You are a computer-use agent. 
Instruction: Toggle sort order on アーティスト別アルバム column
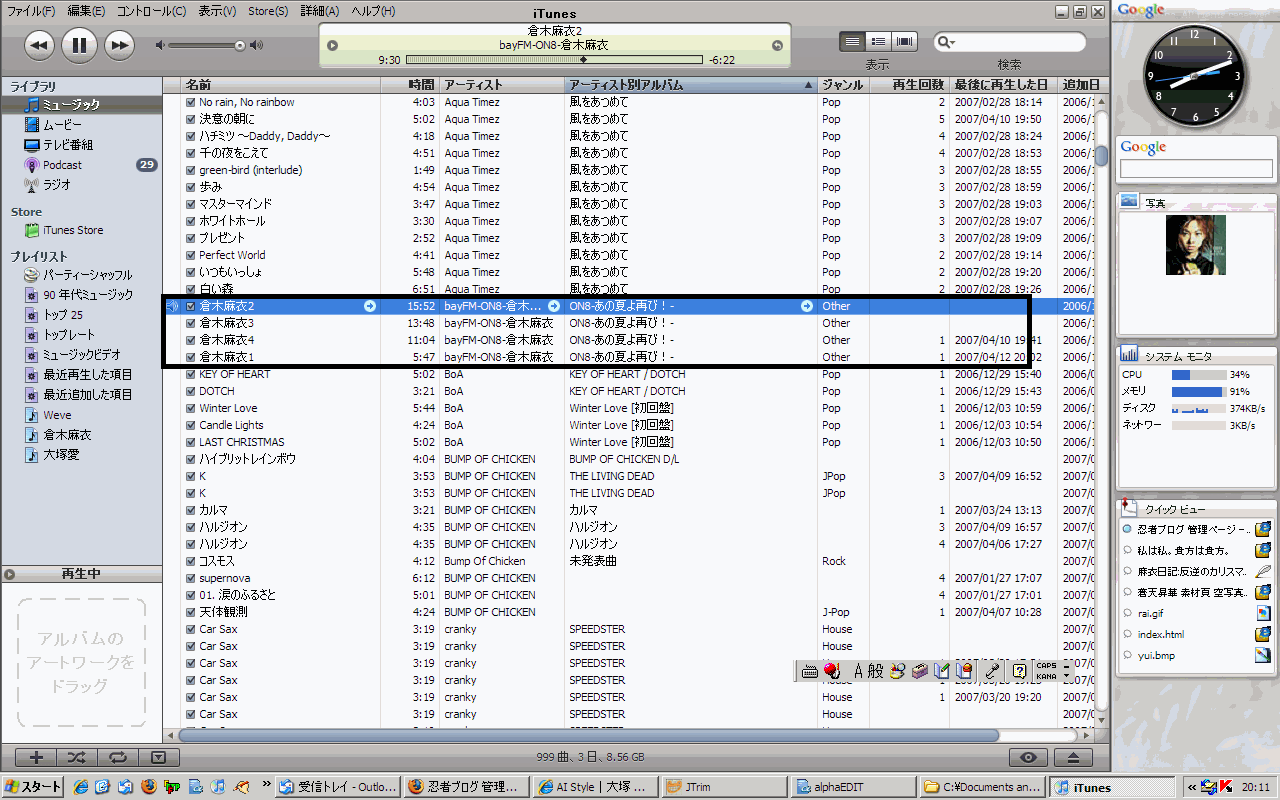[690, 85]
